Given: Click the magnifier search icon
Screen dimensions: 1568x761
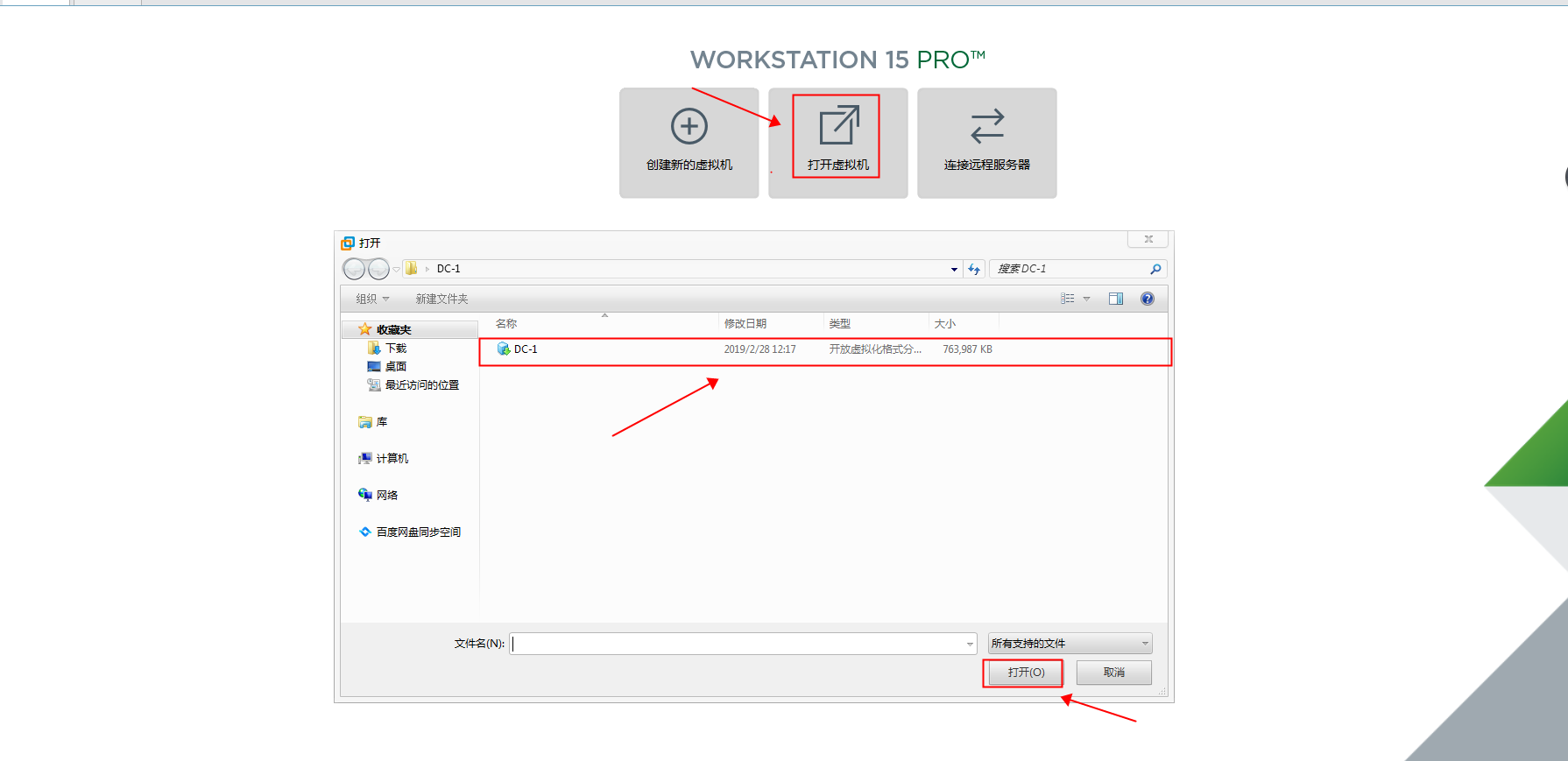Looking at the screenshot, I should [1155, 269].
